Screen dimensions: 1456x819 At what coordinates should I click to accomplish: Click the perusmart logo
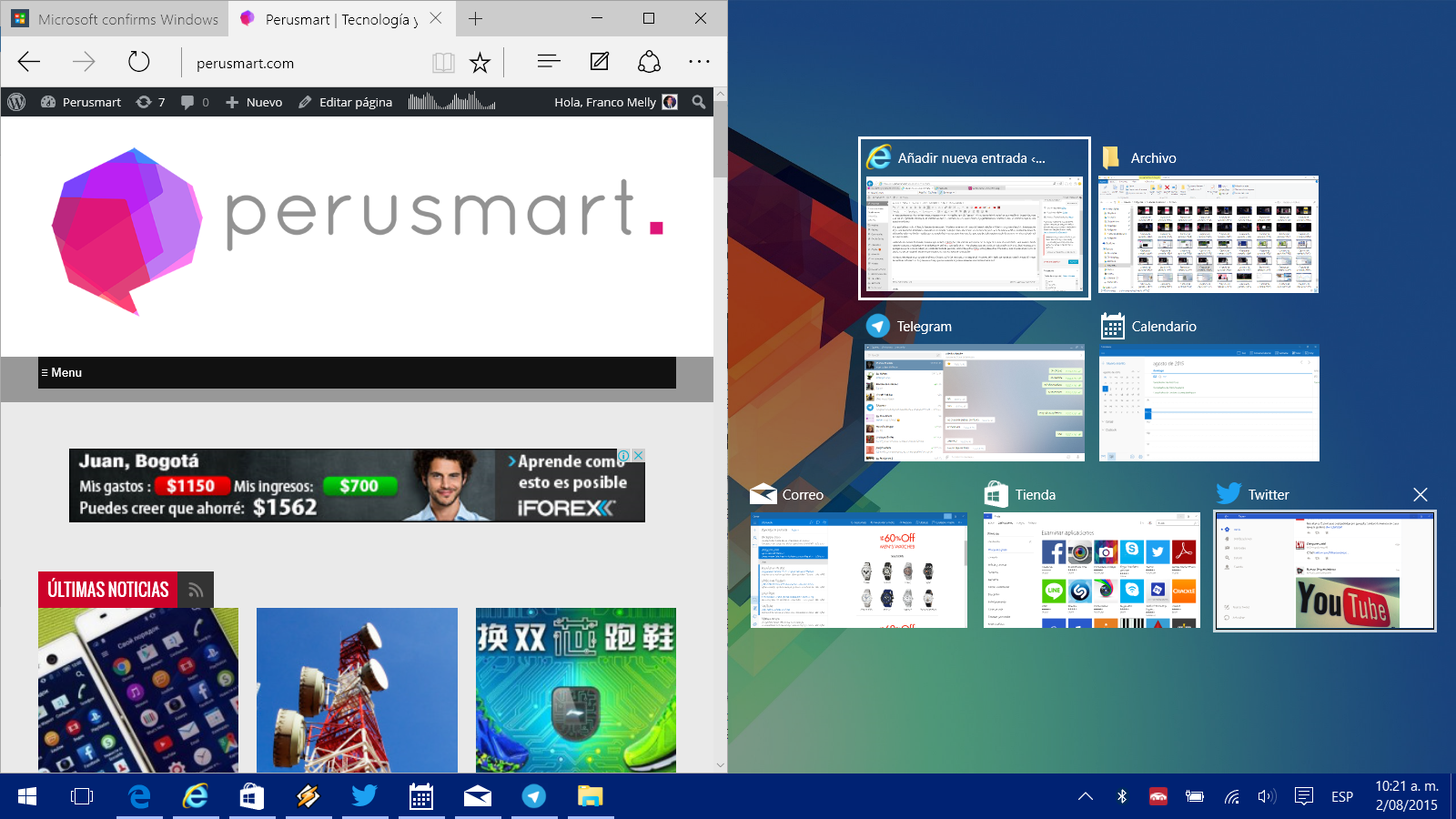[x=358, y=229]
